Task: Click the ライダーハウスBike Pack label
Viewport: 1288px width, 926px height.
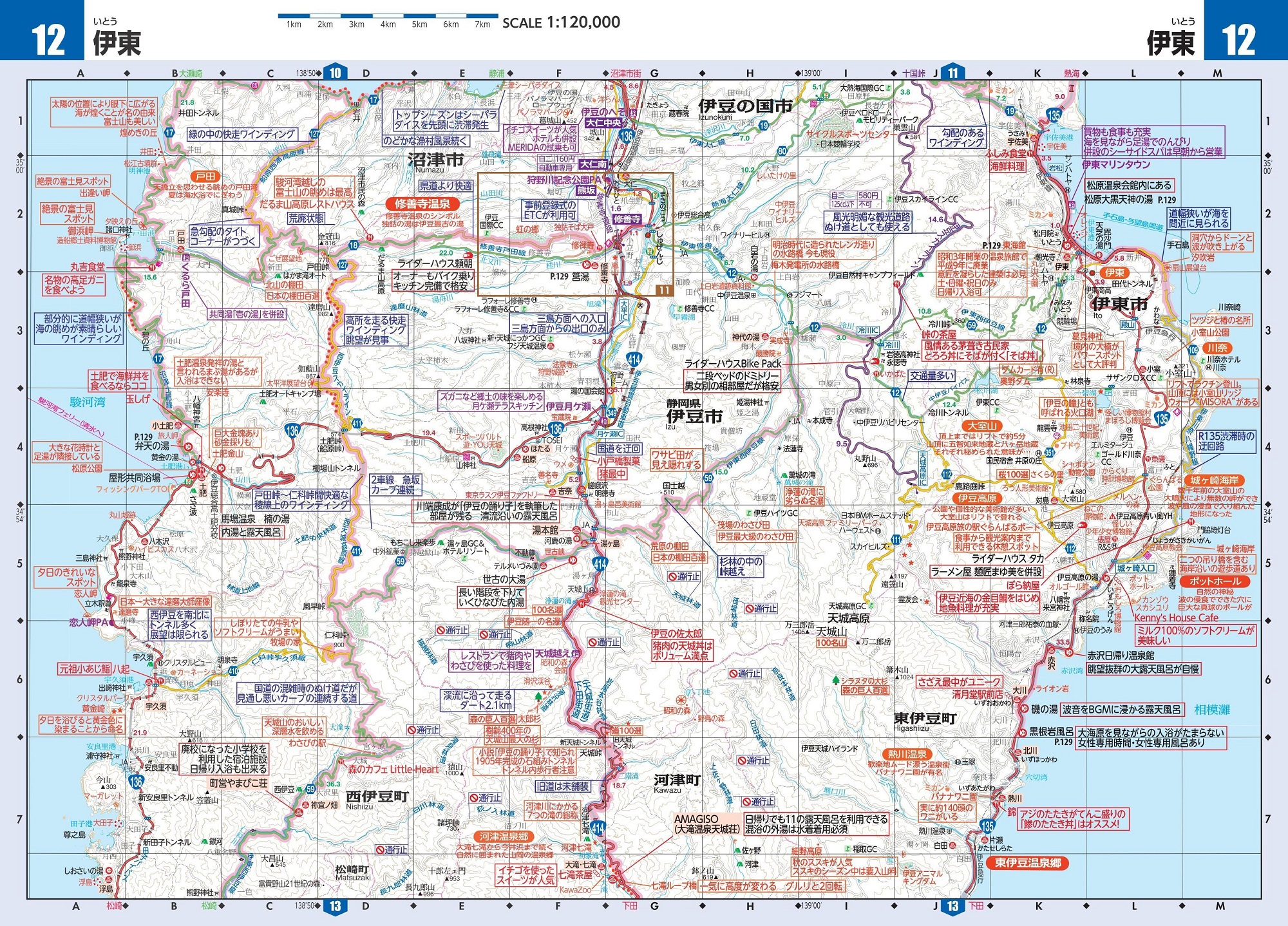Action: click(x=733, y=363)
